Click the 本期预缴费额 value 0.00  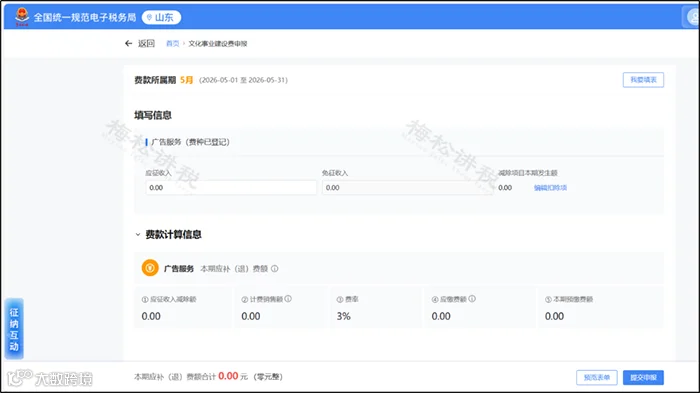click(x=554, y=316)
